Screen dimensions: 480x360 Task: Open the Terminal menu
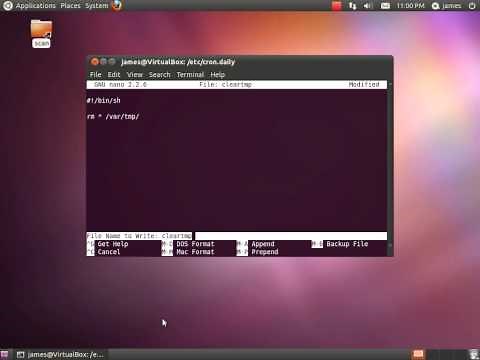(190, 75)
